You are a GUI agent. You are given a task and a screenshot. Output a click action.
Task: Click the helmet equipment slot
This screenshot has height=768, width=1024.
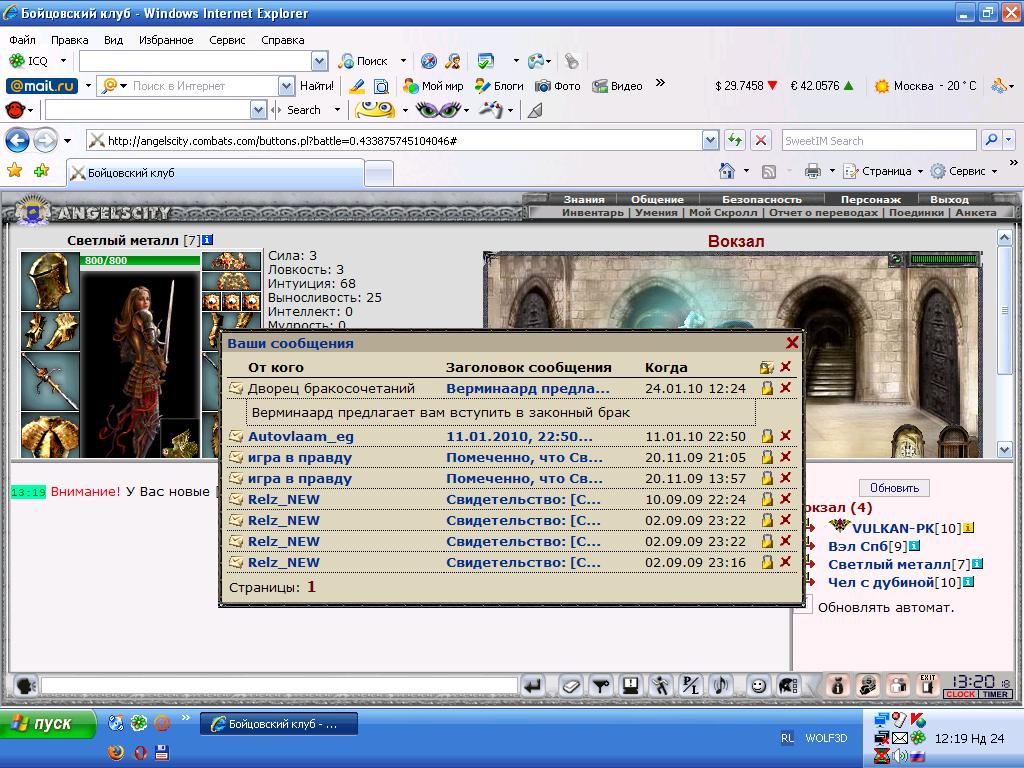coord(50,281)
